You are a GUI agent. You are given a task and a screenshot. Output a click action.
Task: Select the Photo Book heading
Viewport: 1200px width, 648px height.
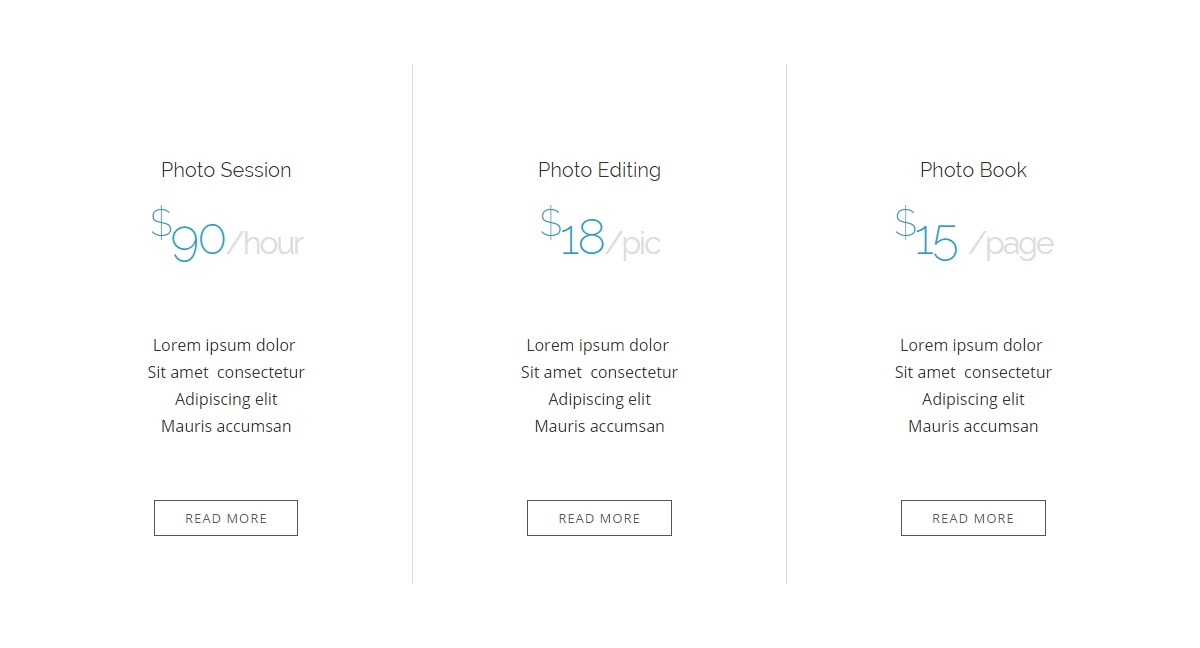tap(973, 170)
